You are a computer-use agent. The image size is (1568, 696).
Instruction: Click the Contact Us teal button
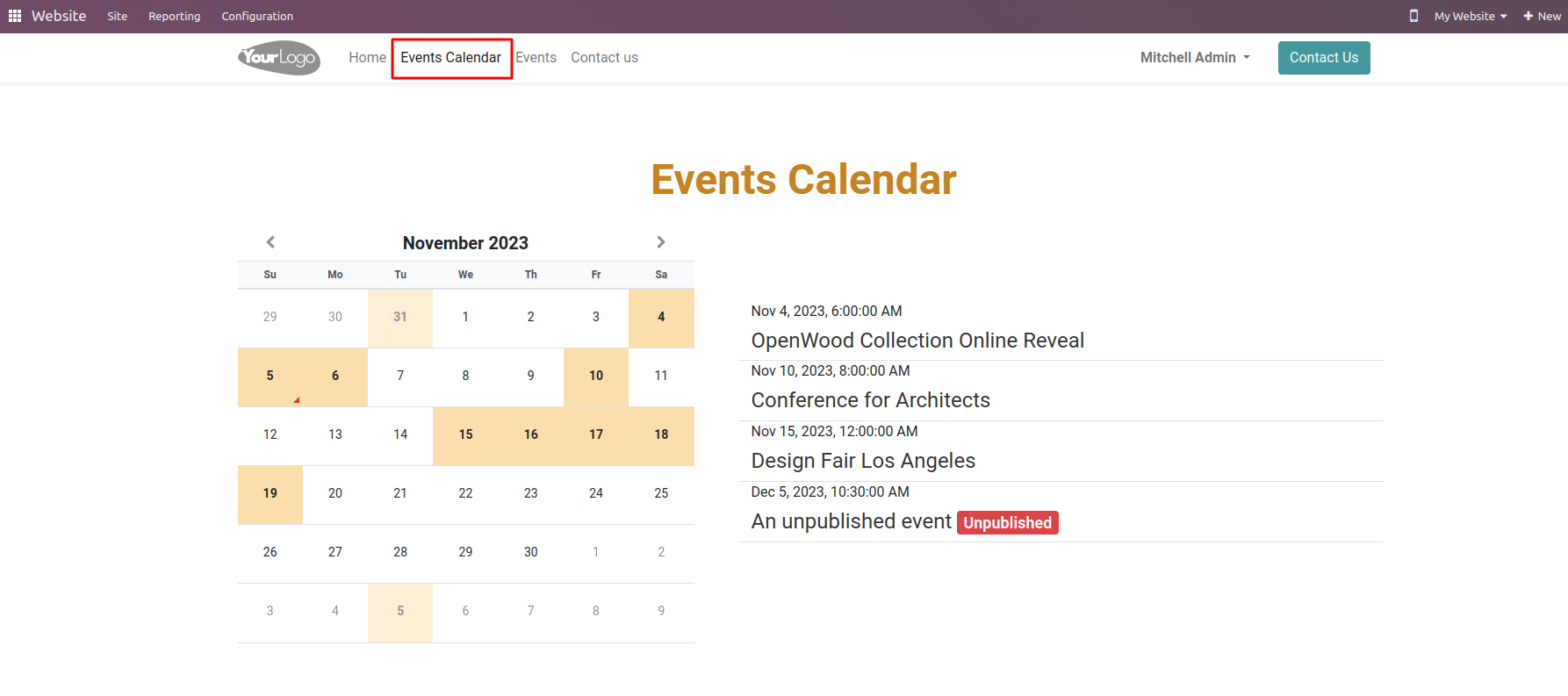[x=1324, y=58]
